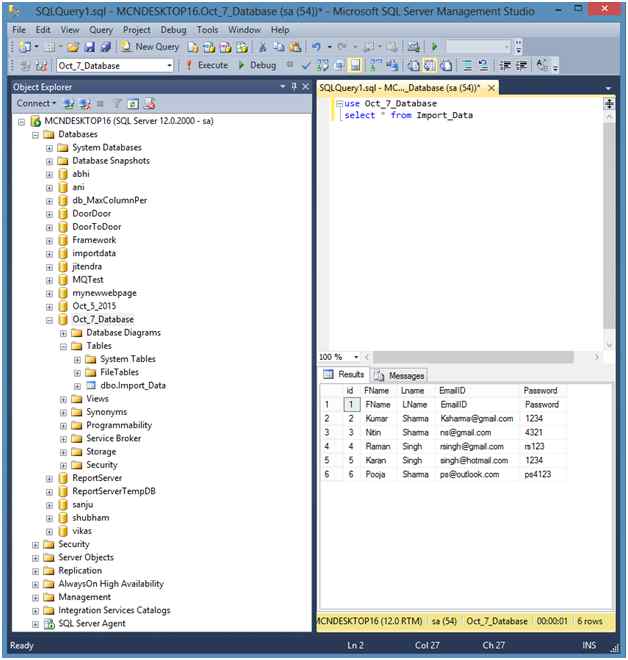This screenshot has width=628, height=660.
Task: Open the available databases combo box
Action: tap(115, 66)
